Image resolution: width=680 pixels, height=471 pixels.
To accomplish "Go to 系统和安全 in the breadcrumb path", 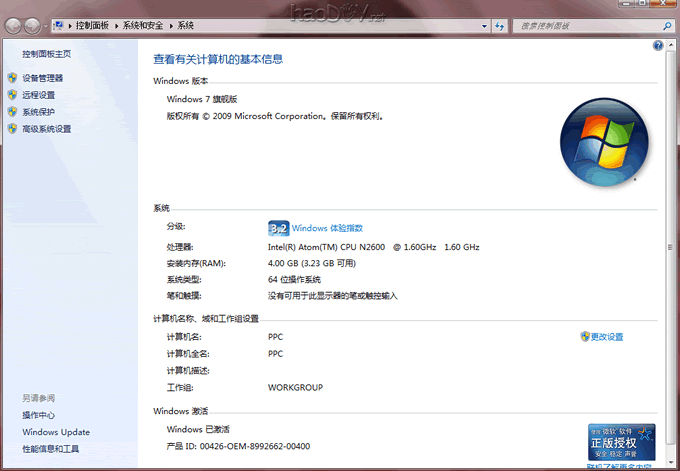I will tap(144, 23).
